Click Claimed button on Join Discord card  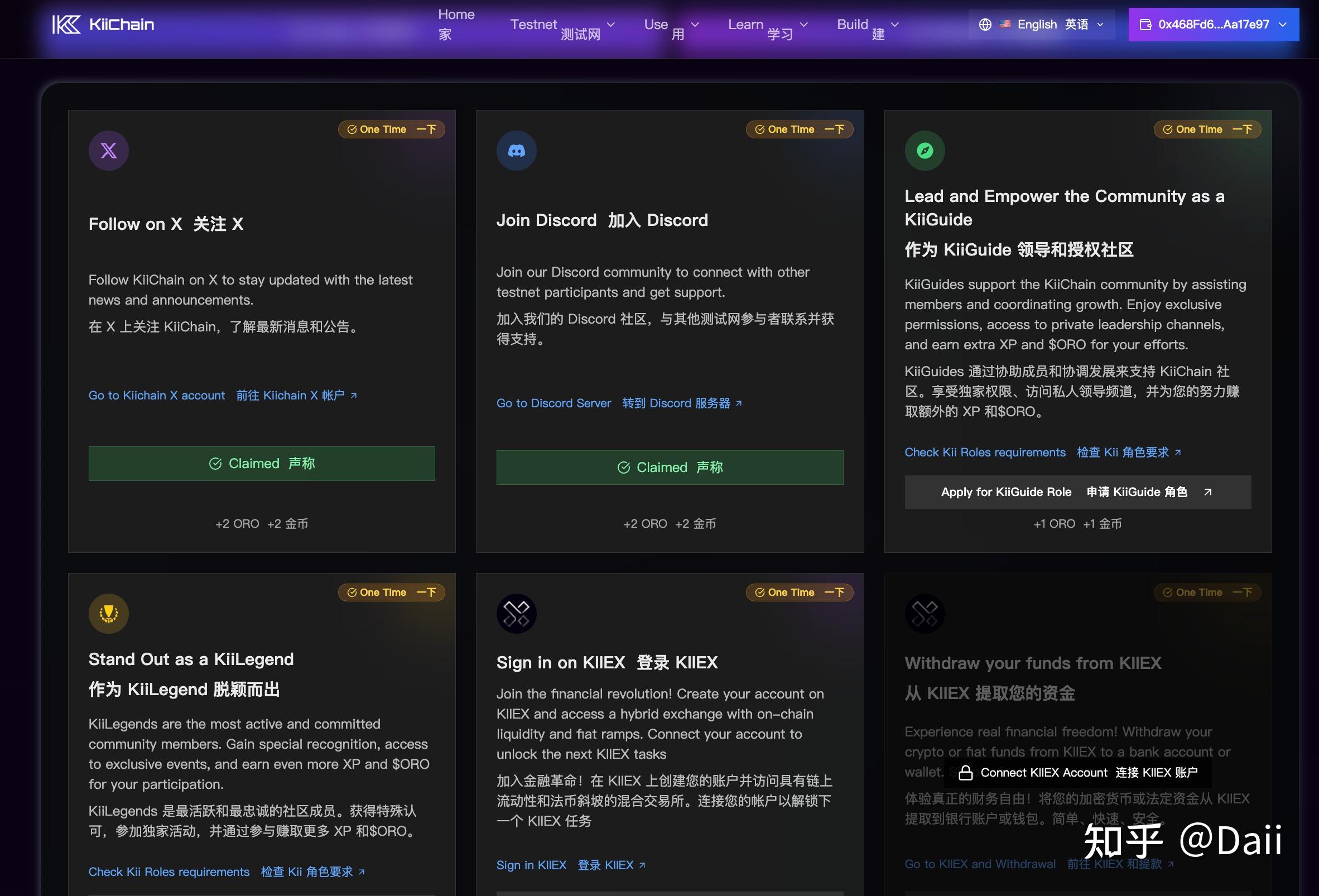[x=670, y=468]
